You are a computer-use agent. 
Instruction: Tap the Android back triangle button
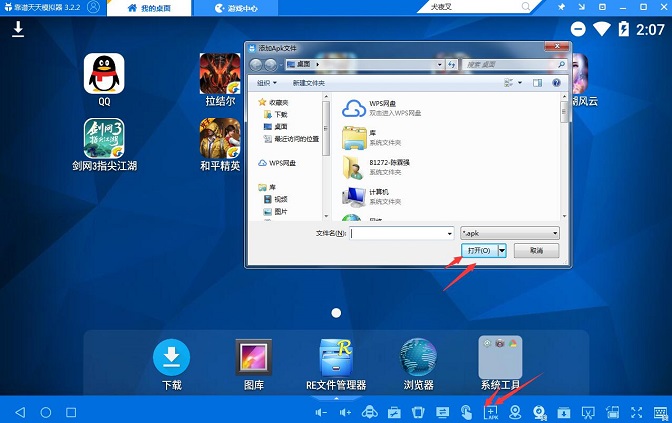point(20,412)
